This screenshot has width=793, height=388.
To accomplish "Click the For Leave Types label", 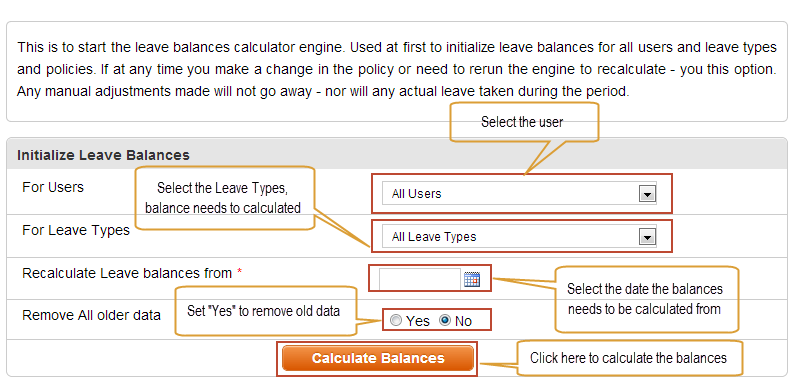I will pos(76,230).
